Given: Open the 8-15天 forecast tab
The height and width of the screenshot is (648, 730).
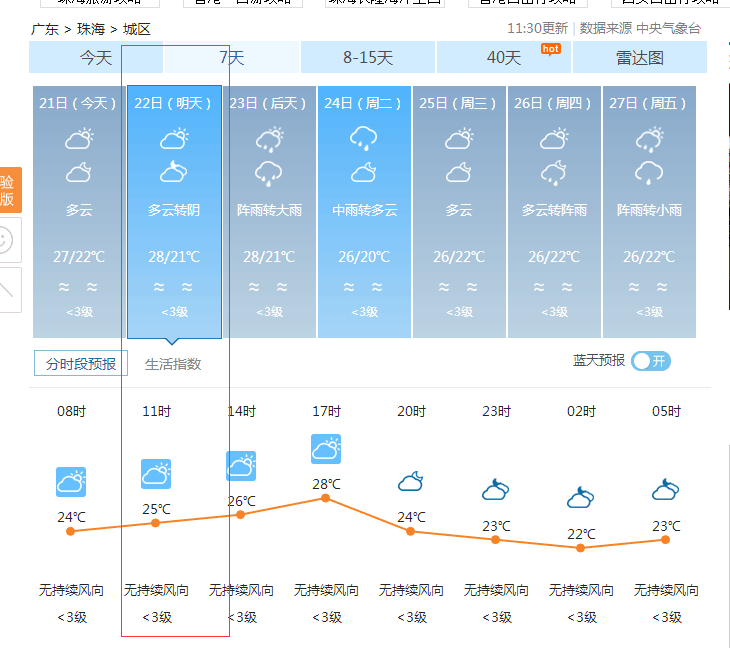Looking at the screenshot, I should (x=368, y=57).
